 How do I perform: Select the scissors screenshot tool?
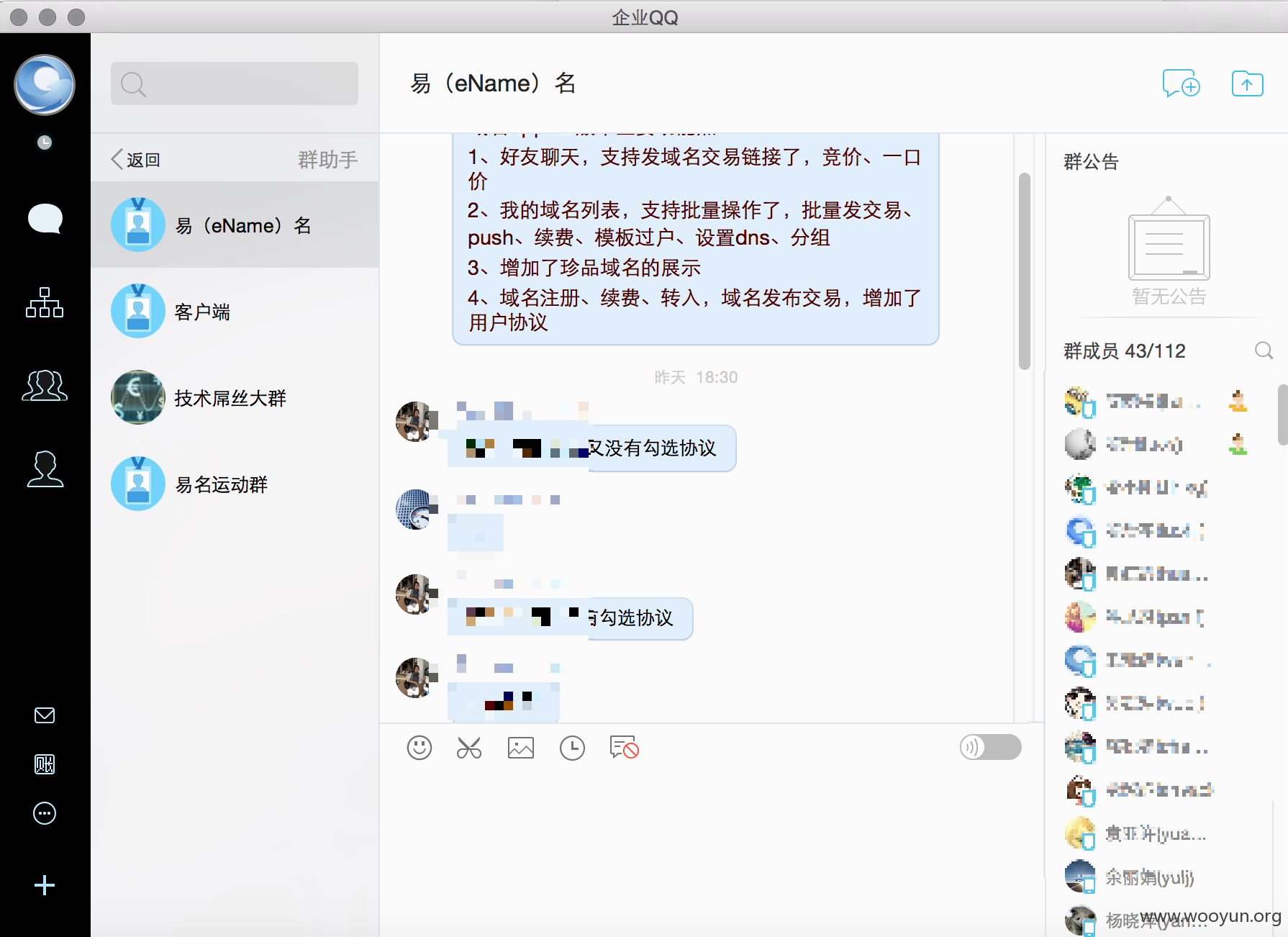point(469,748)
